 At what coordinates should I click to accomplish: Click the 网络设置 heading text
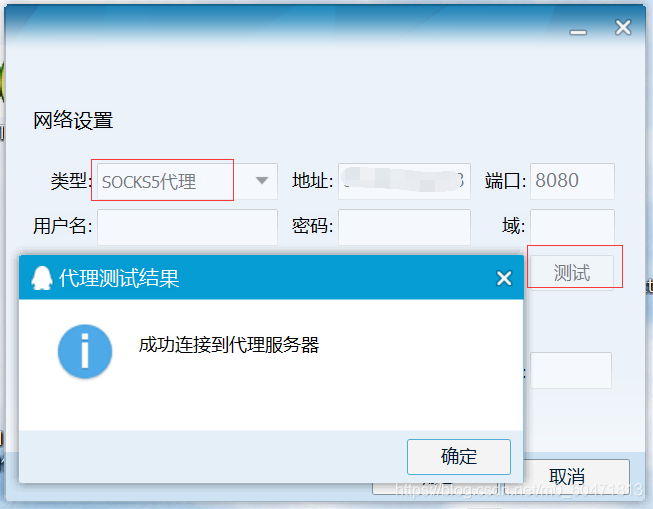point(73,120)
